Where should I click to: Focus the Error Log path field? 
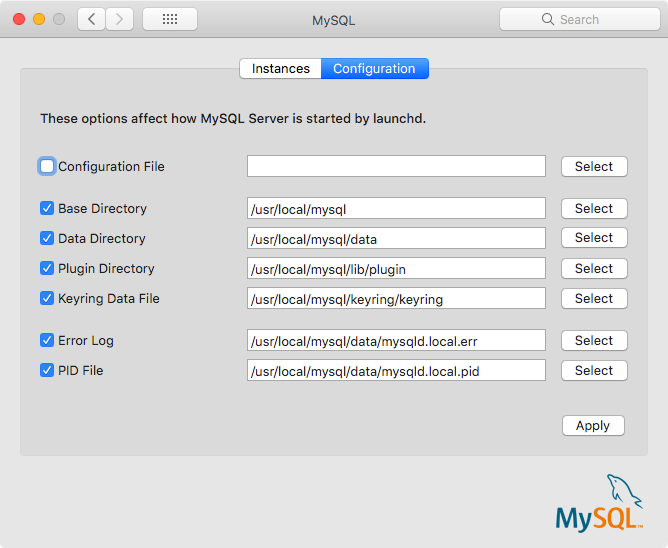coord(396,341)
